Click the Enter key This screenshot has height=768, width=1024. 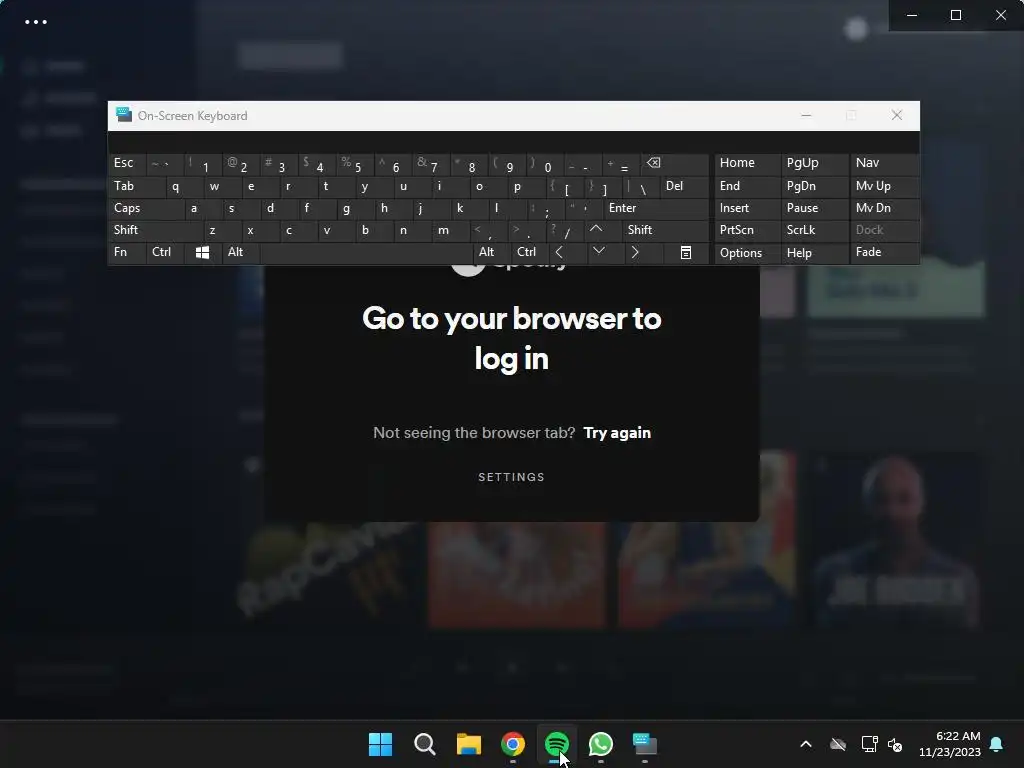click(x=656, y=208)
